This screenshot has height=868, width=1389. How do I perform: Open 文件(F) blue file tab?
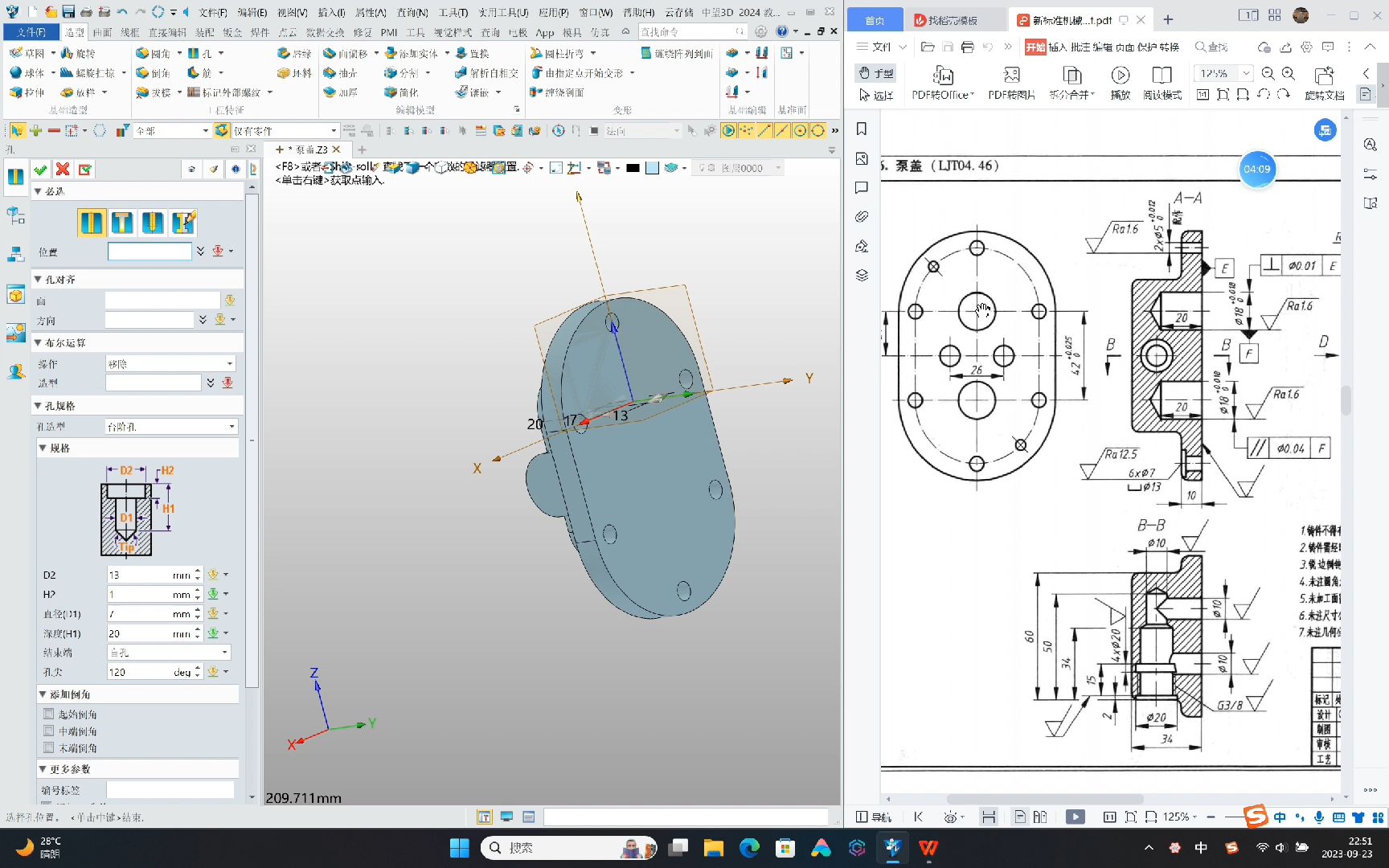click(31, 31)
